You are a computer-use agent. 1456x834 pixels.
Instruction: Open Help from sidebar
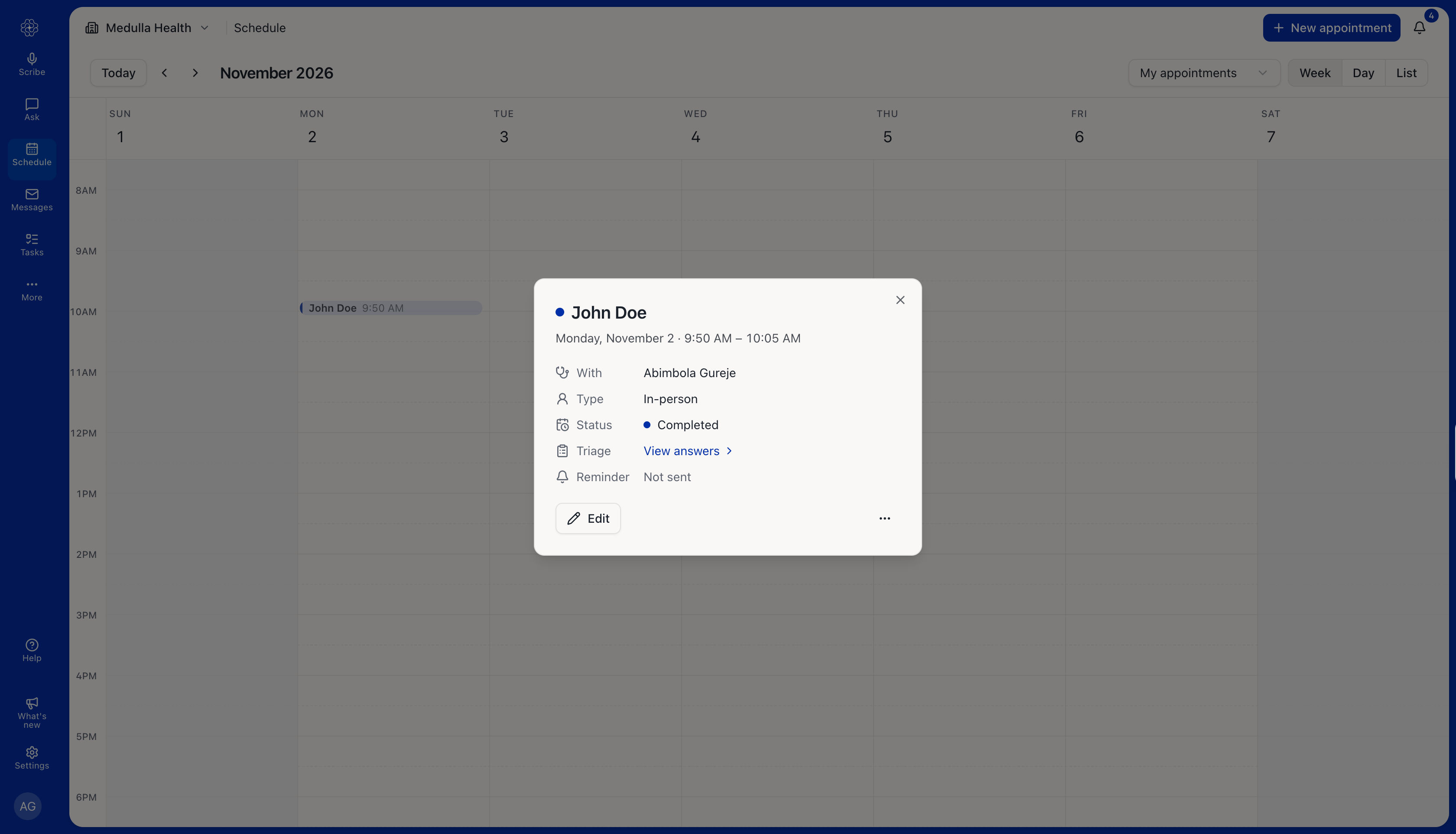(x=32, y=651)
